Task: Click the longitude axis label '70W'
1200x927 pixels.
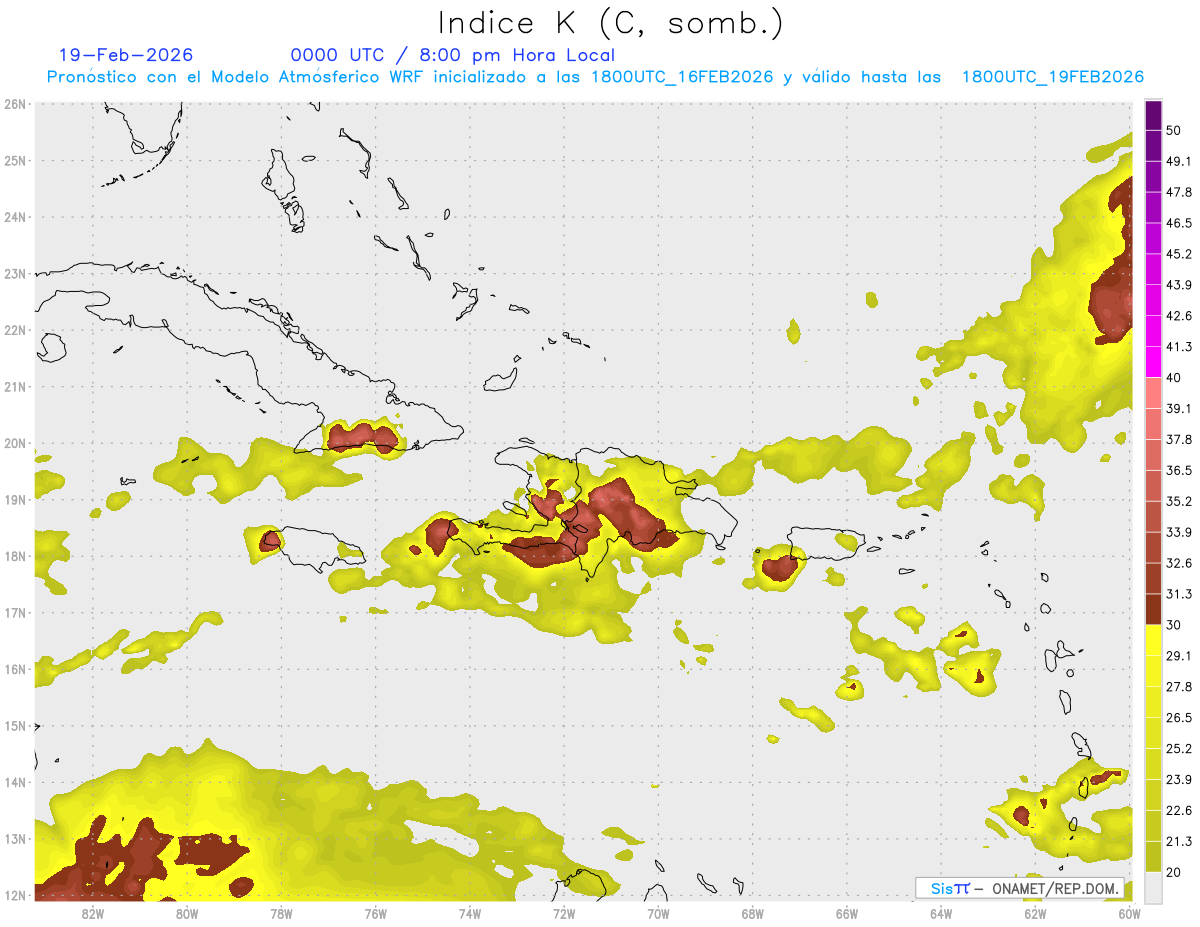Action: tap(658, 914)
